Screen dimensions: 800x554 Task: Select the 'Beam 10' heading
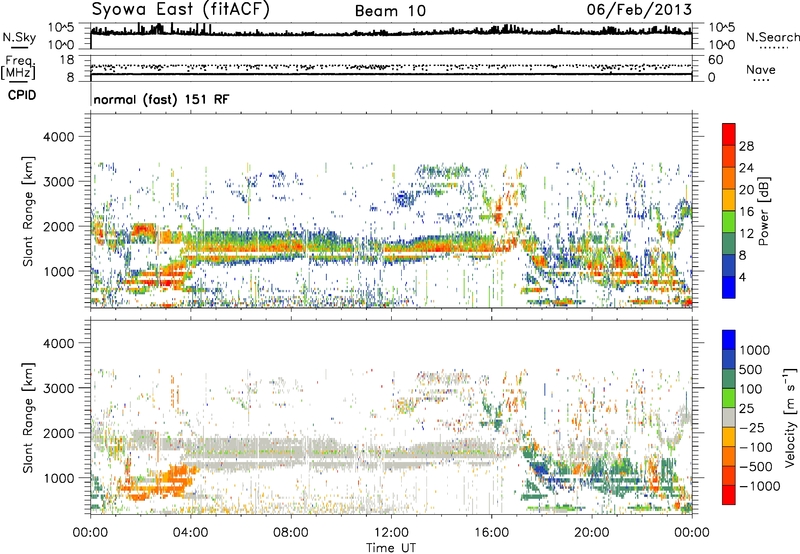[x=390, y=11]
